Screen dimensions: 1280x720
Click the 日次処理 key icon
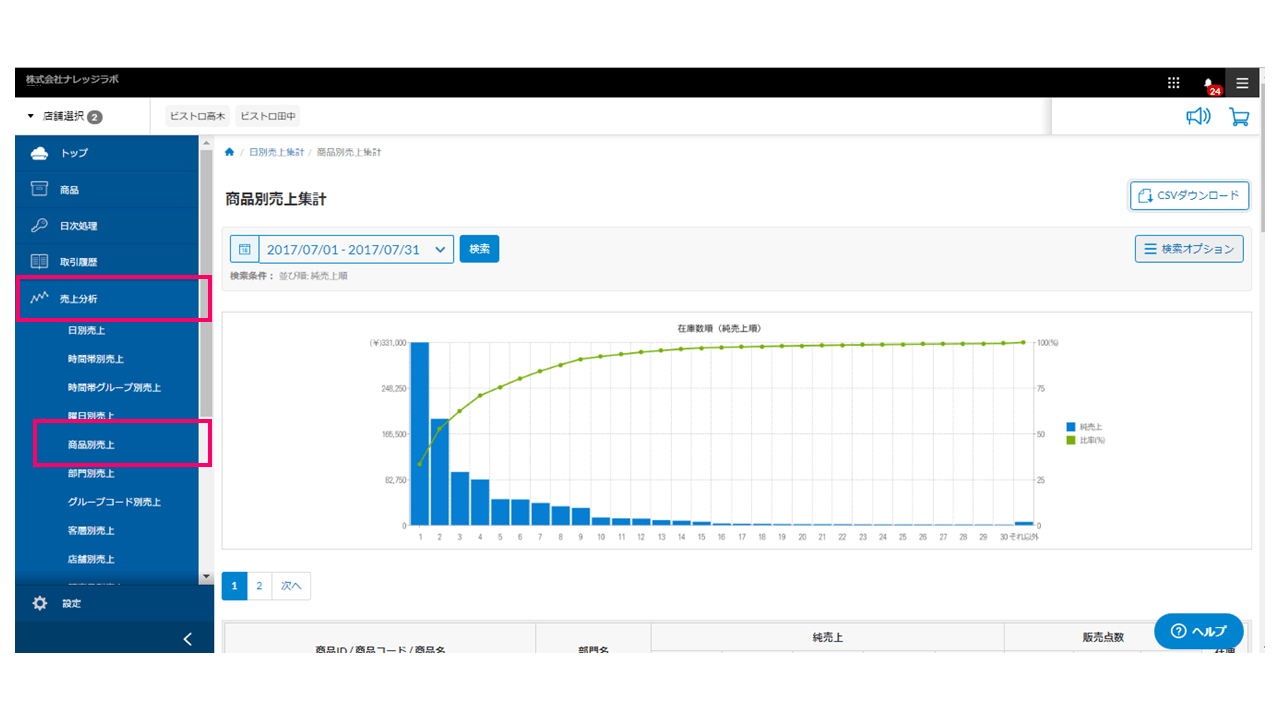pyautogui.click(x=39, y=225)
